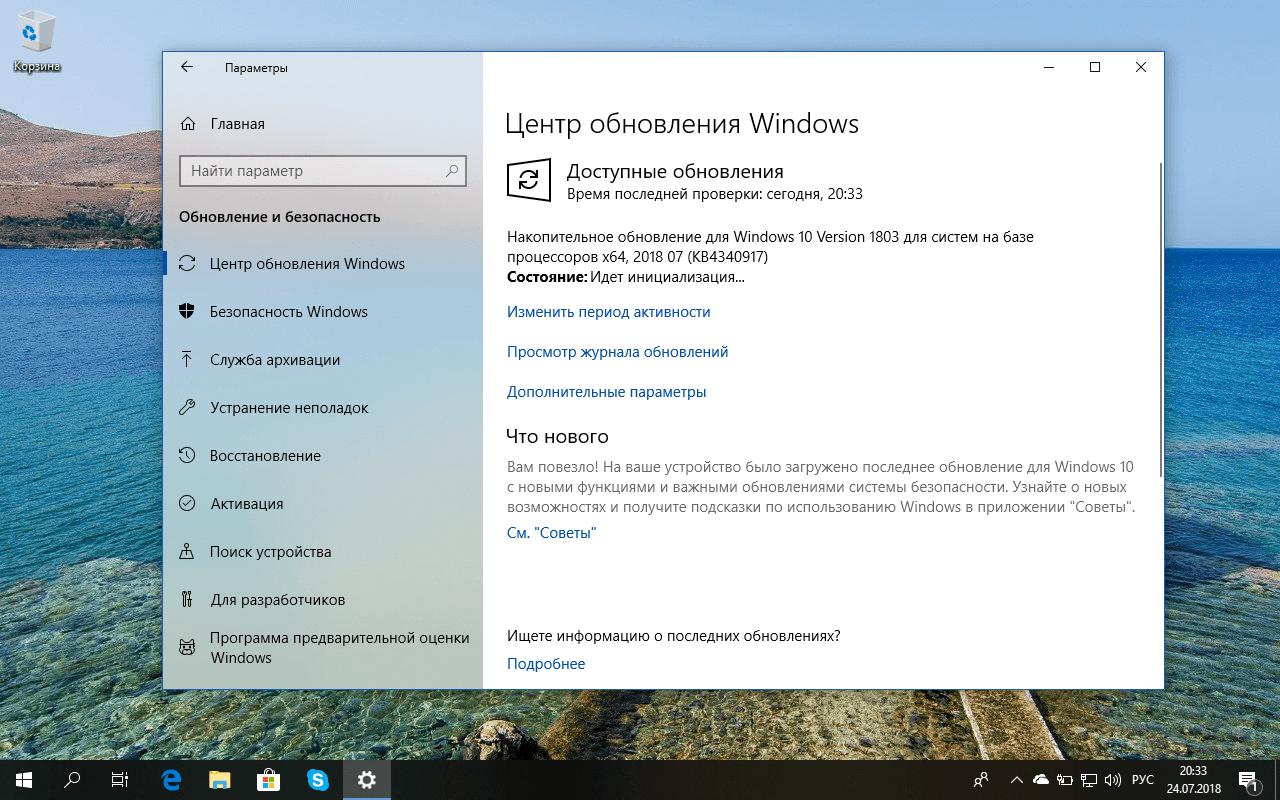Image resolution: width=1280 pixels, height=800 pixels.
Task: Open the Активация page
Action: click(245, 503)
